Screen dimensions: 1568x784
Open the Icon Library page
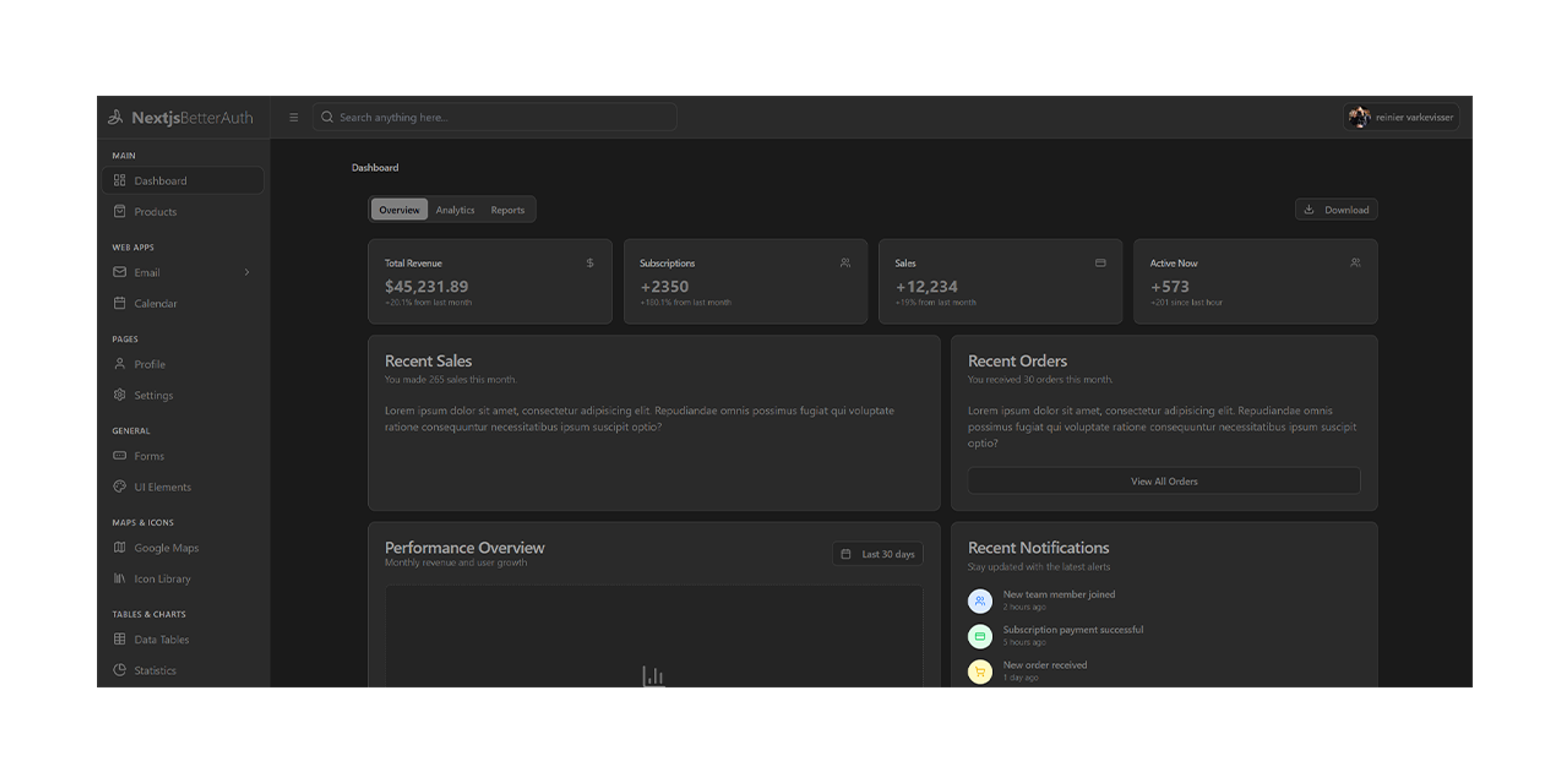pos(162,579)
